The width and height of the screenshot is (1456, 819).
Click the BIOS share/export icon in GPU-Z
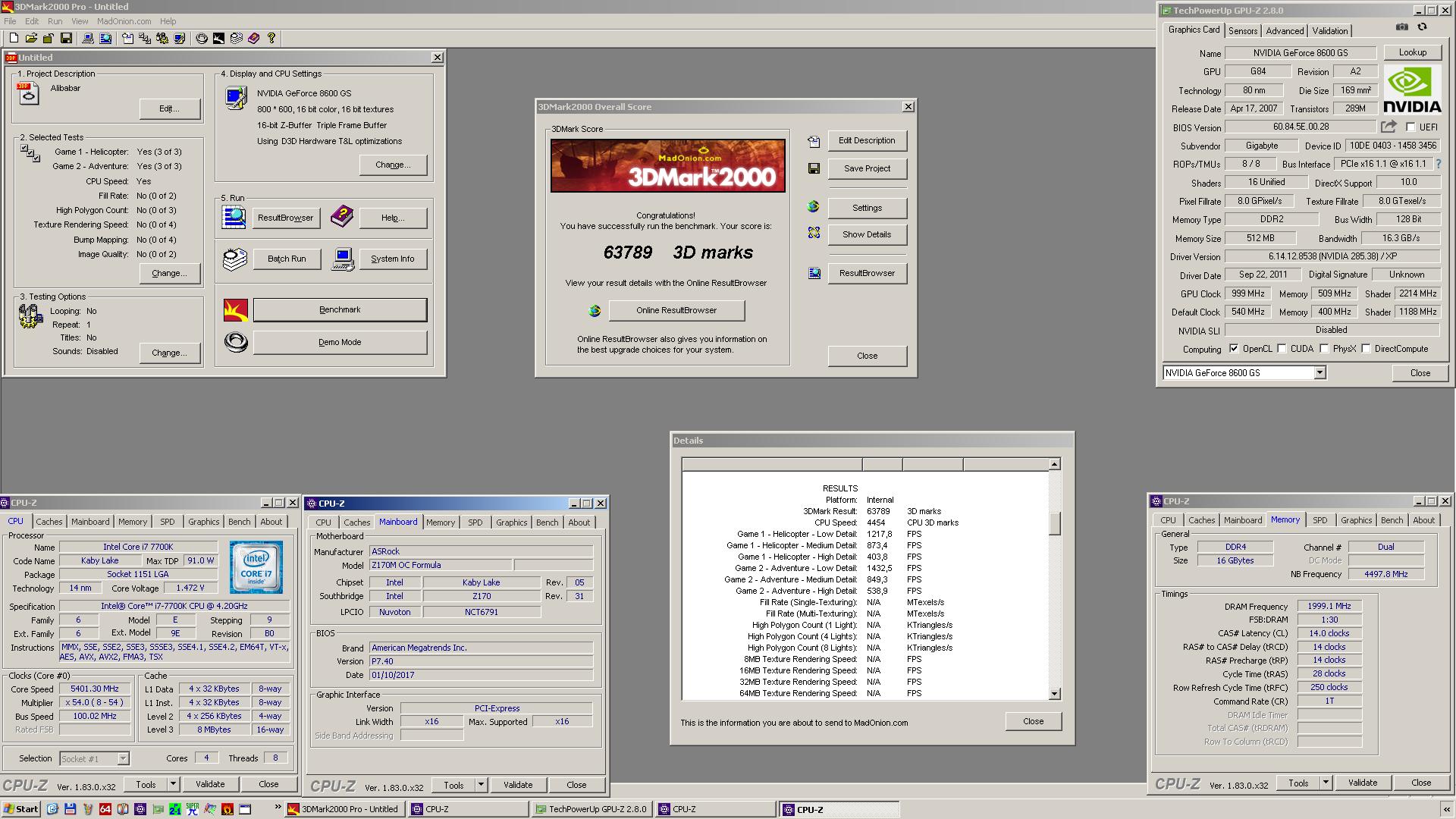(1389, 127)
